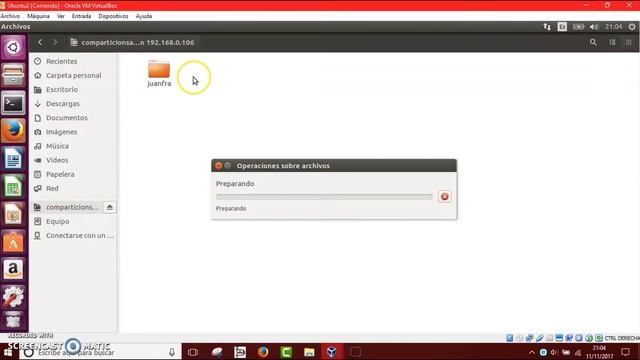Viewport: 640px width, 360px height.
Task: Launch the Terminal from the dock
Action: (x=13, y=103)
